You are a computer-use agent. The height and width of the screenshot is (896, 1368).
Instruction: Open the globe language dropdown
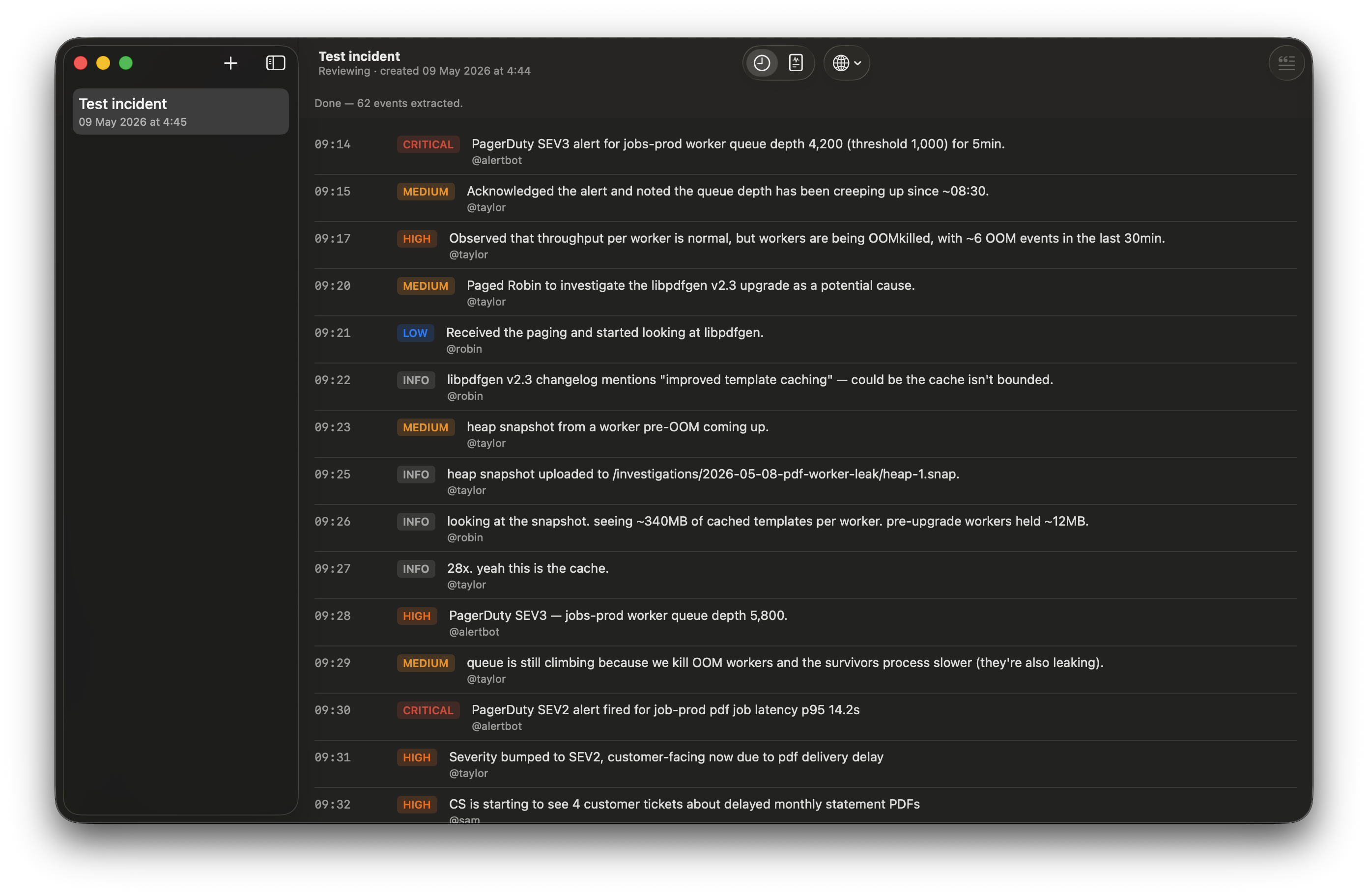[x=847, y=63]
